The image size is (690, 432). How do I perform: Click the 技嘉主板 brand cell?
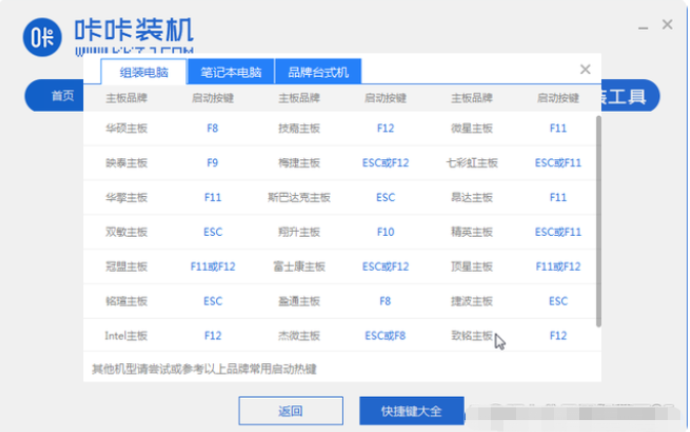pyautogui.click(x=299, y=129)
